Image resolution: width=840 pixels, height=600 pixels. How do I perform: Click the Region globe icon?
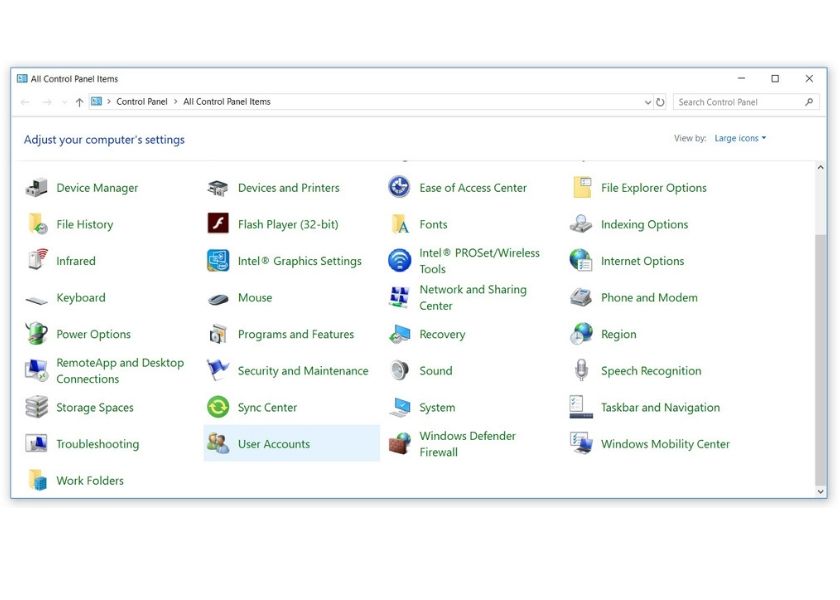tap(581, 334)
